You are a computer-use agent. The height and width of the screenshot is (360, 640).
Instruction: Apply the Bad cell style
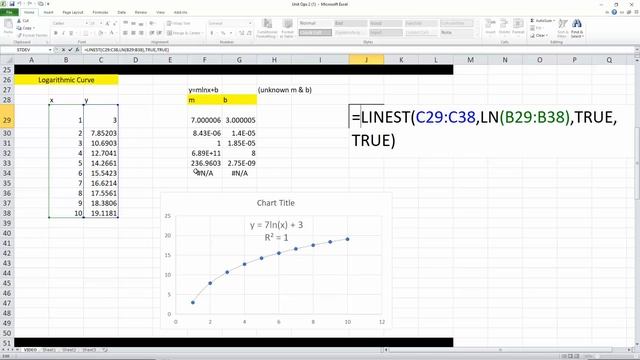pyautogui.click(x=350, y=23)
